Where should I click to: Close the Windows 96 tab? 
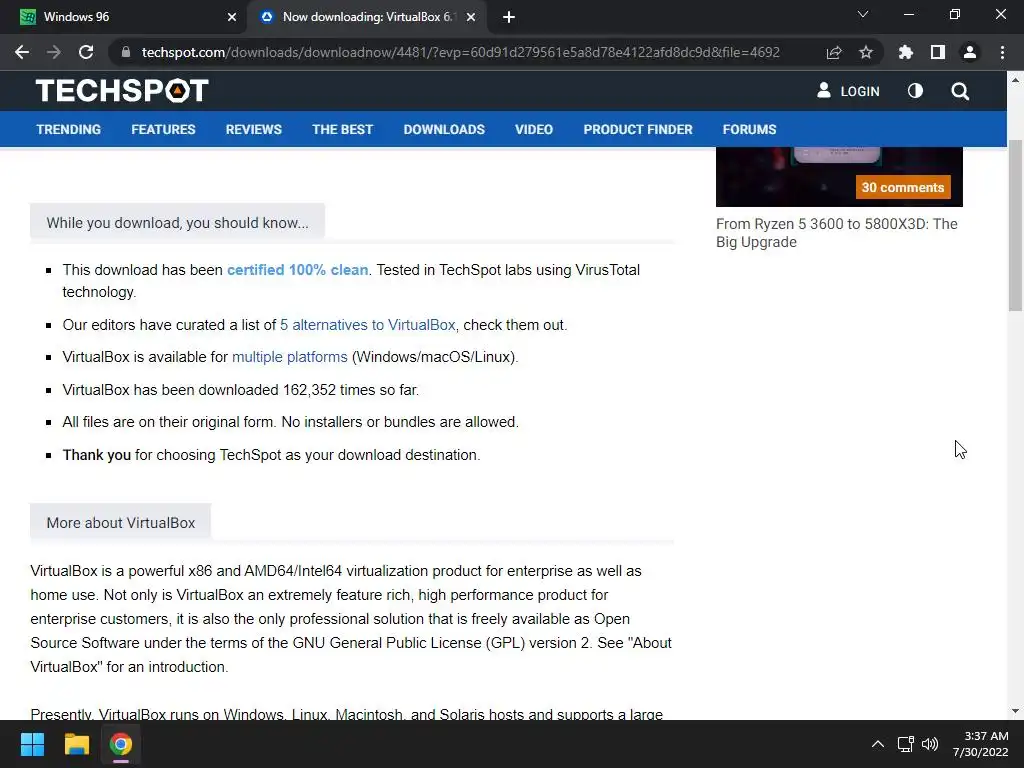click(232, 17)
